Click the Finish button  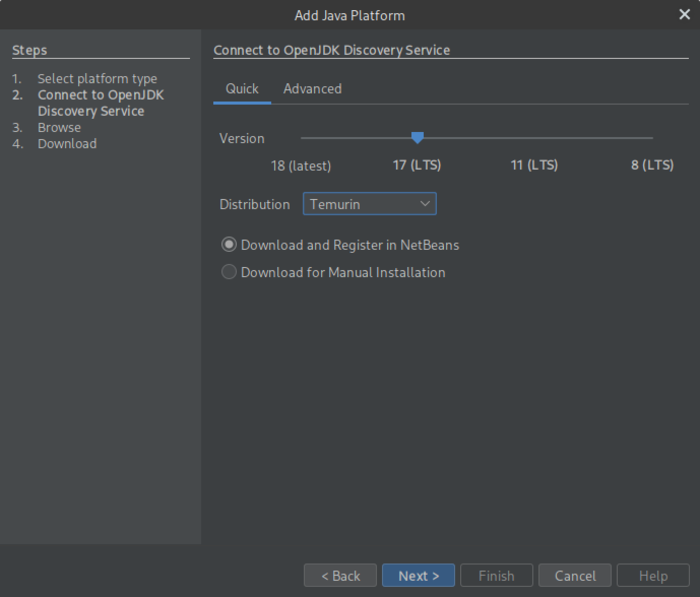click(496, 576)
